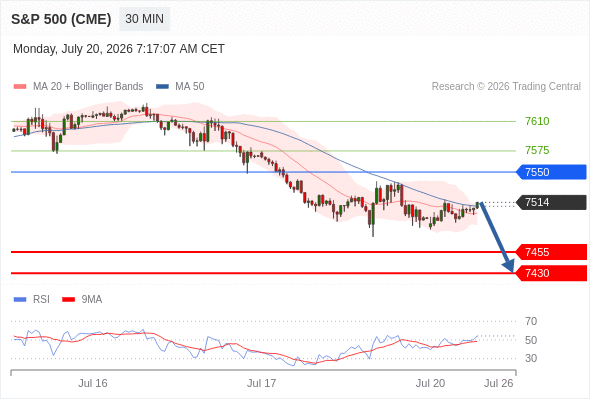Click the Jul 26 date marker
The height and width of the screenshot is (400, 590).
tap(498, 383)
